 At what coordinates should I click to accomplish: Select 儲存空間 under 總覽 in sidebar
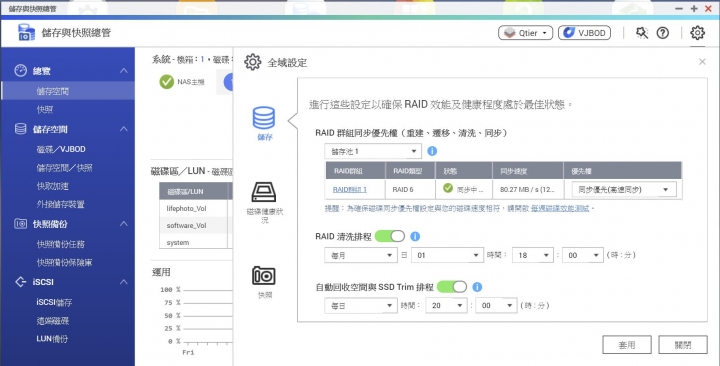pos(68,91)
